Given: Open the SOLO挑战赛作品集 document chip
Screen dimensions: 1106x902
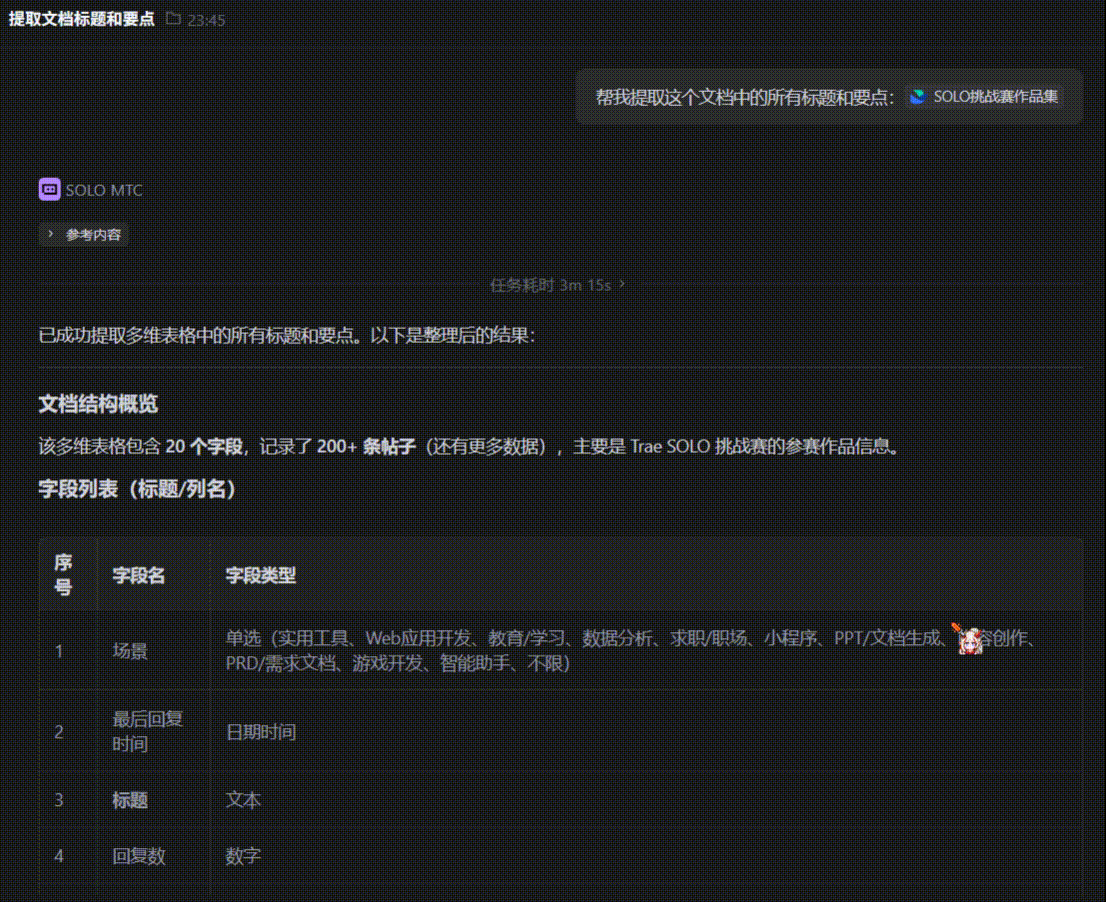Looking at the screenshot, I should (x=984, y=97).
